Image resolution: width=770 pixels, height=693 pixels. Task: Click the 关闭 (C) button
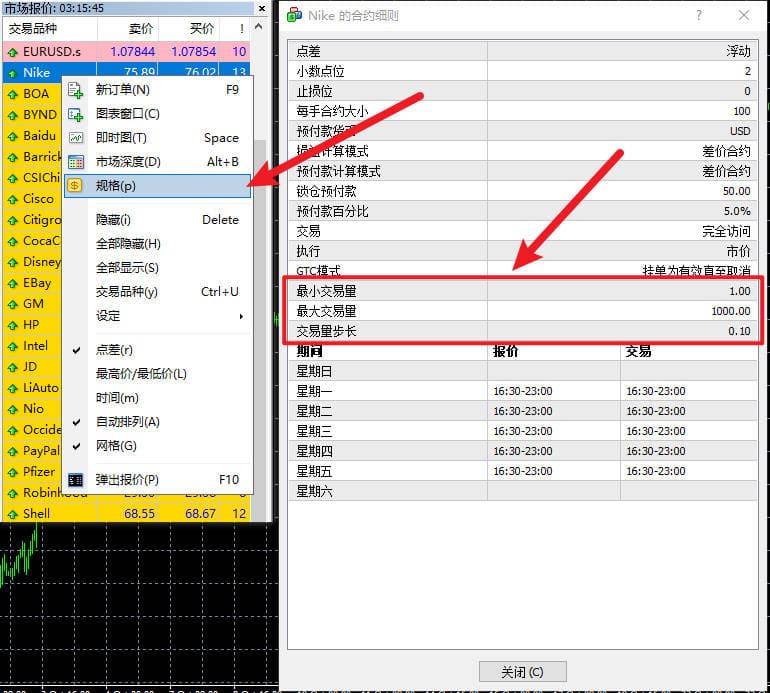coord(522,672)
